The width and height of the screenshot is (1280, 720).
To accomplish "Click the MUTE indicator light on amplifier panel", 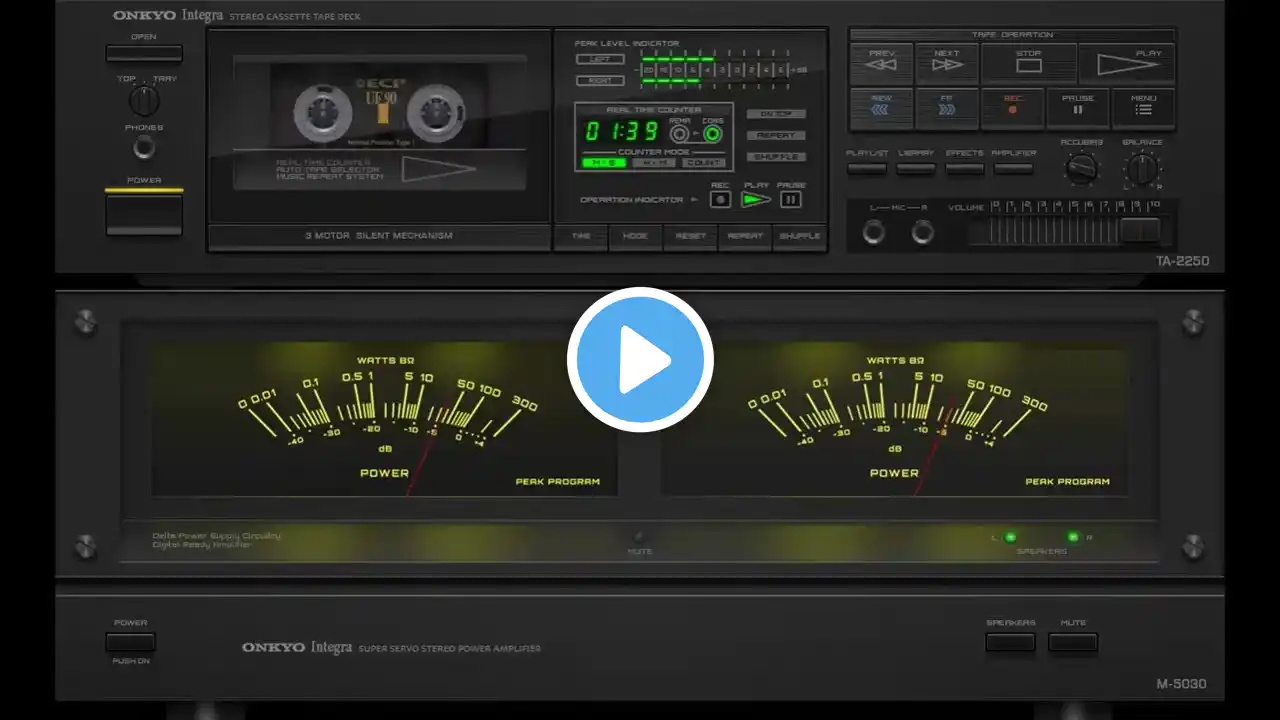I will (640, 537).
